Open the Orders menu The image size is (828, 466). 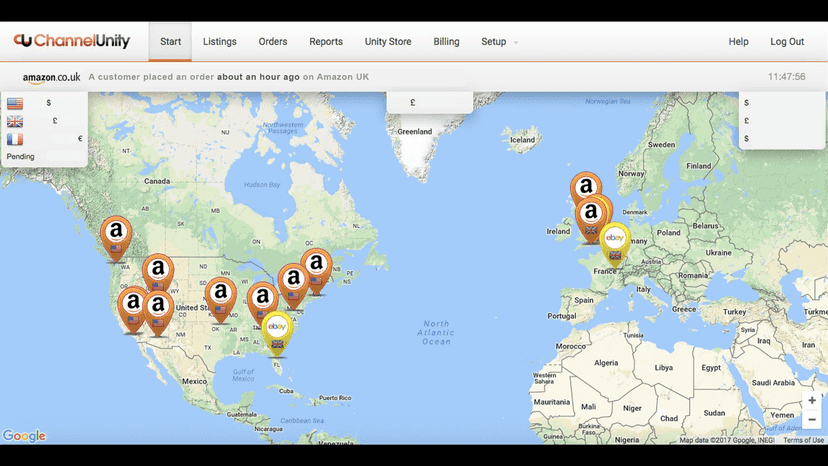tap(273, 42)
